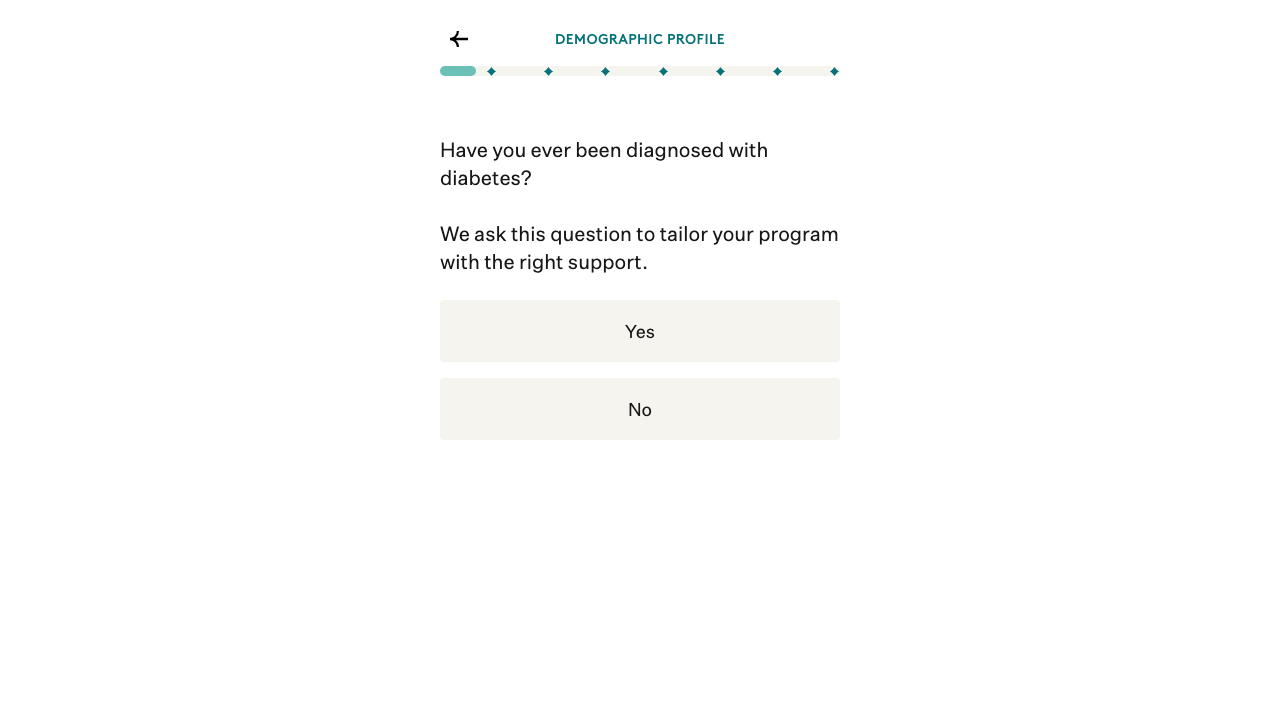Click the 'tailor your program' explanation text

pos(639,248)
